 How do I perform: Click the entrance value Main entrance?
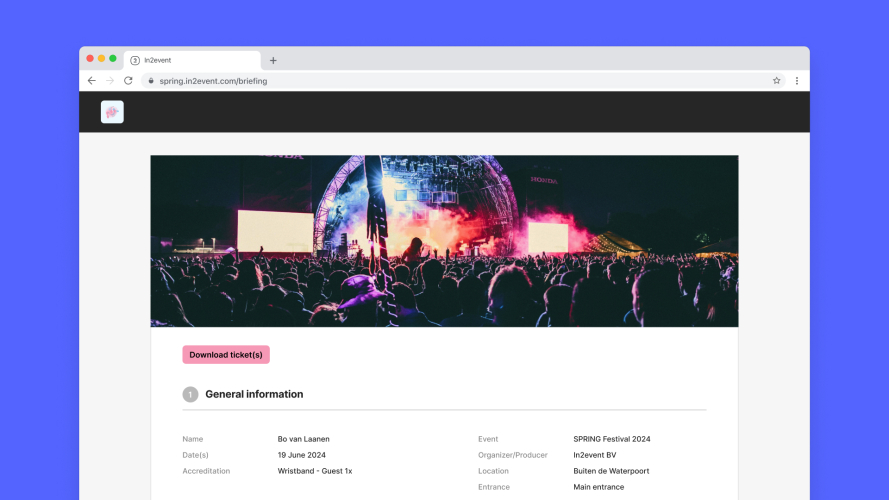pyautogui.click(x=599, y=486)
